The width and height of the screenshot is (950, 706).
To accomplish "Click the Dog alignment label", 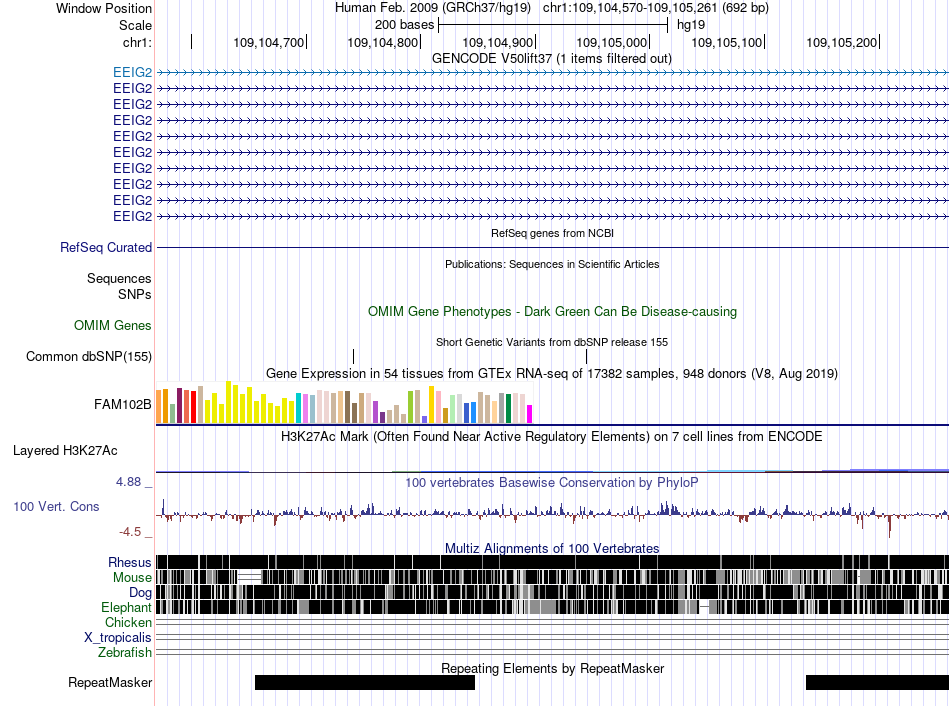I will coord(140,593).
